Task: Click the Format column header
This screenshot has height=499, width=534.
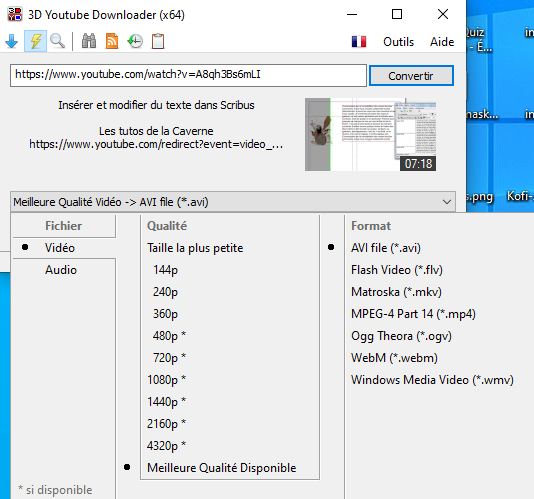Action: click(x=371, y=226)
